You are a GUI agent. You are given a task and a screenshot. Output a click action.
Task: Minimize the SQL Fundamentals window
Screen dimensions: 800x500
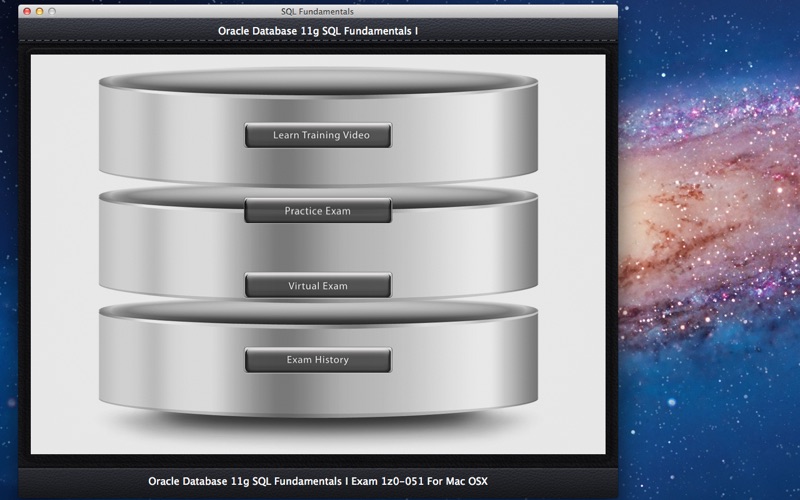tap(39, 11)
